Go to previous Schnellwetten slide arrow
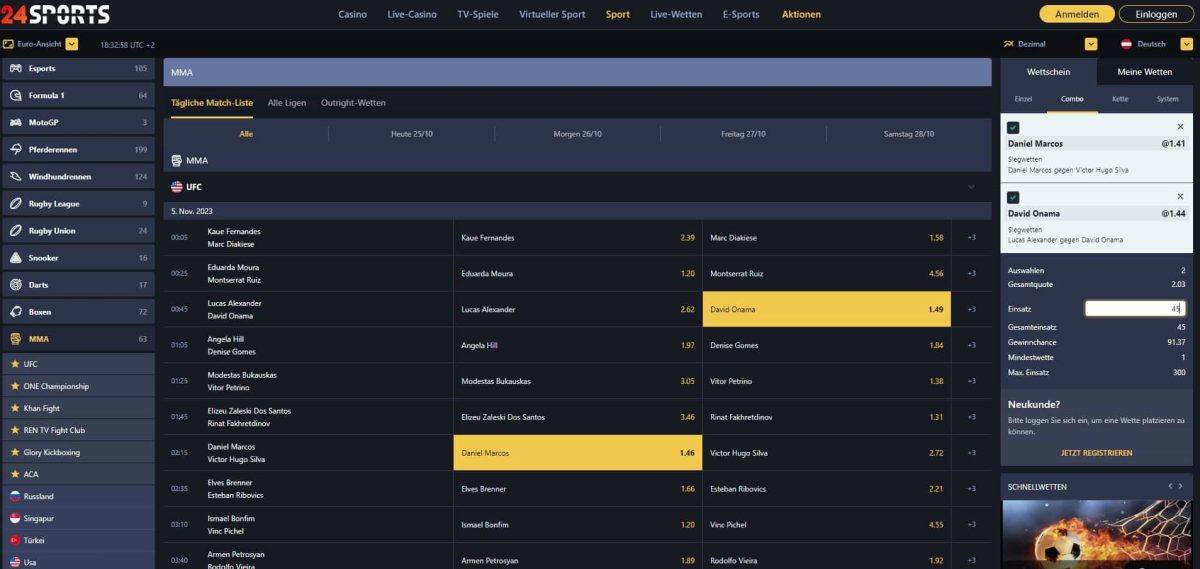1200x569 pixels. pyautogui.click(x=1170, y=486)
